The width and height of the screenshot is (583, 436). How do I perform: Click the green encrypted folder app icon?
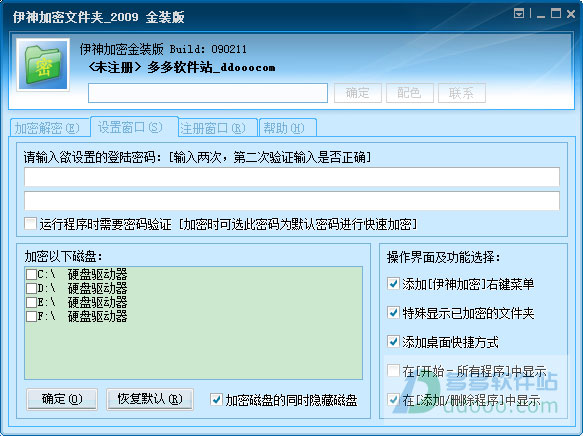43,65
